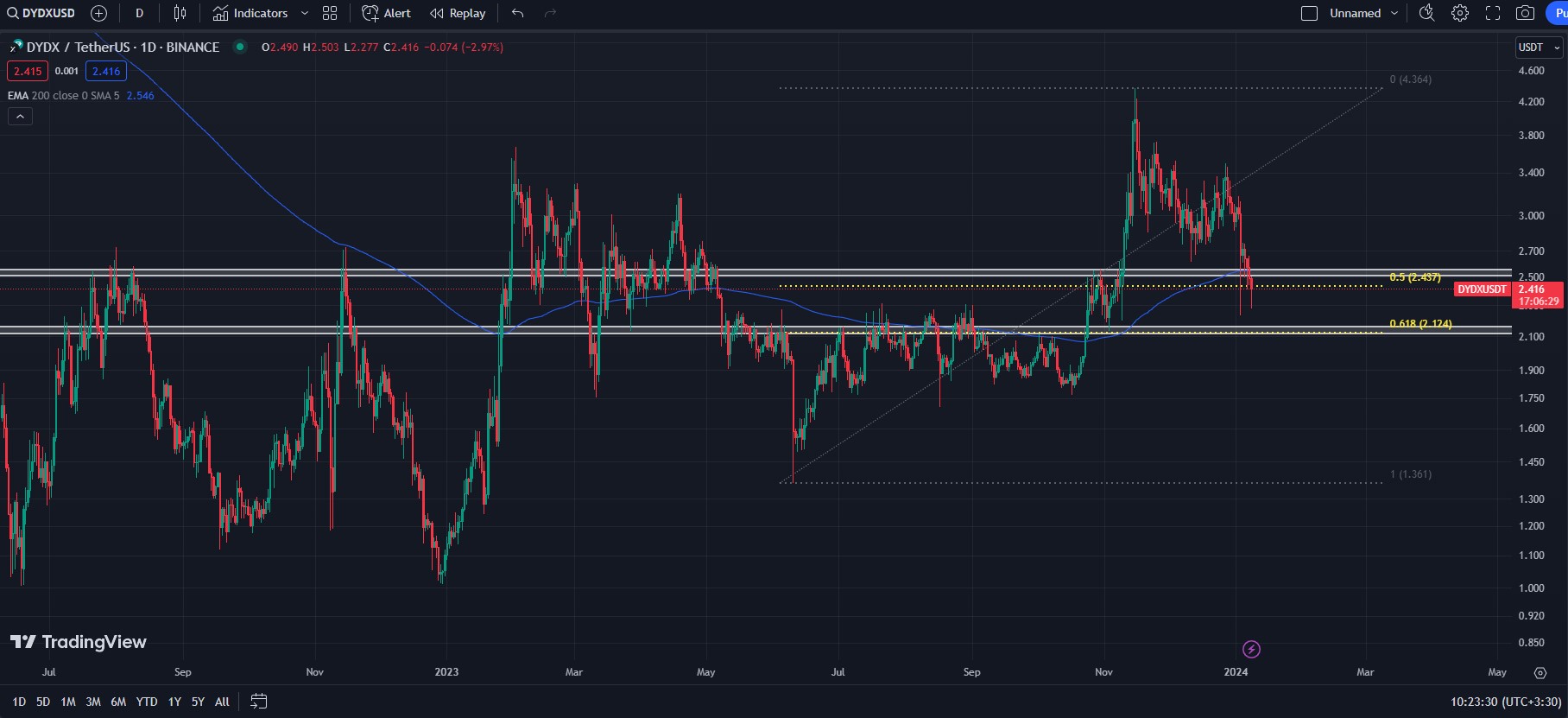
Task: Collapse the indicator legend arrow
Action: [x=20, y=116]
